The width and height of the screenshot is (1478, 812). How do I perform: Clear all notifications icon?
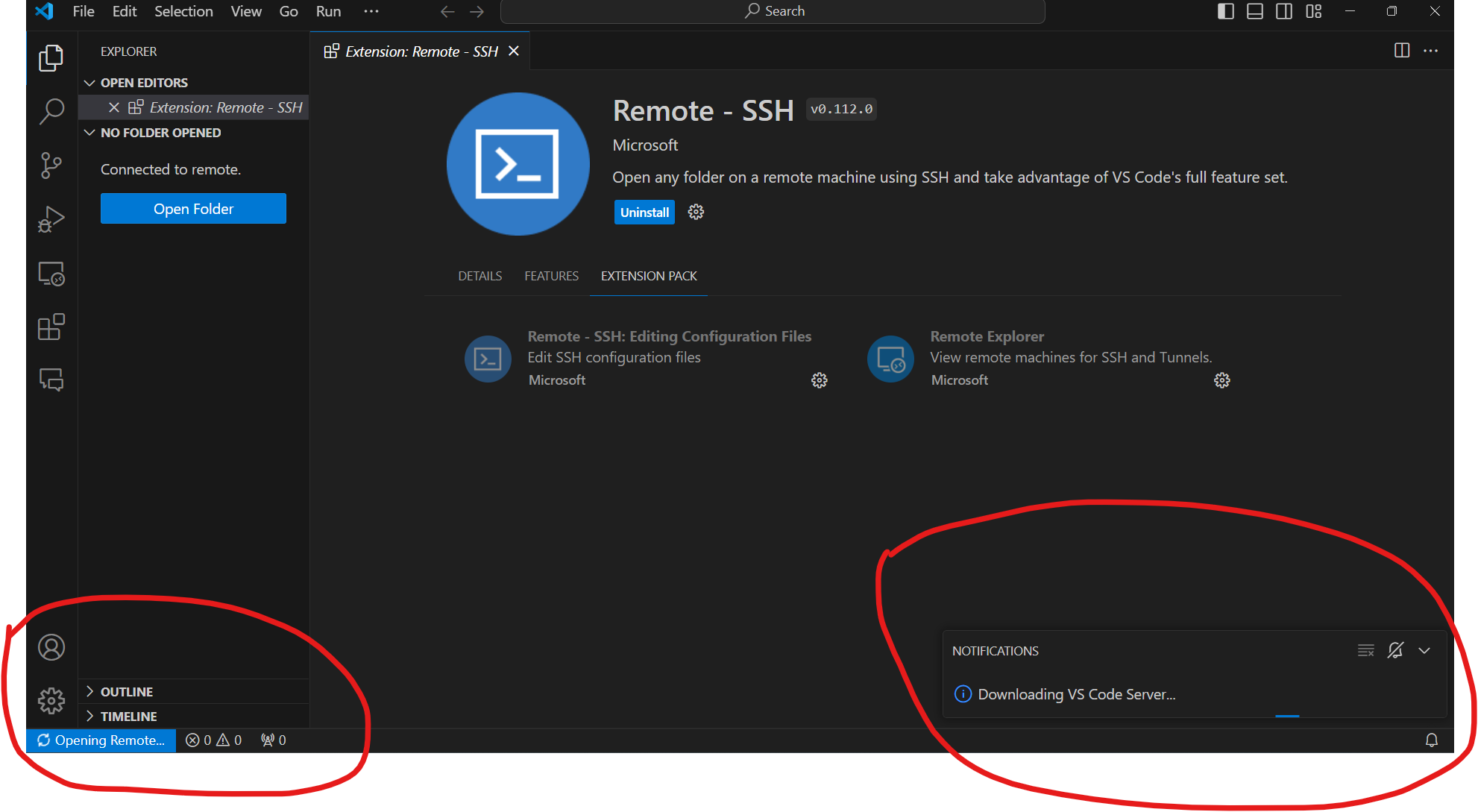click(x=1365, y=650)
